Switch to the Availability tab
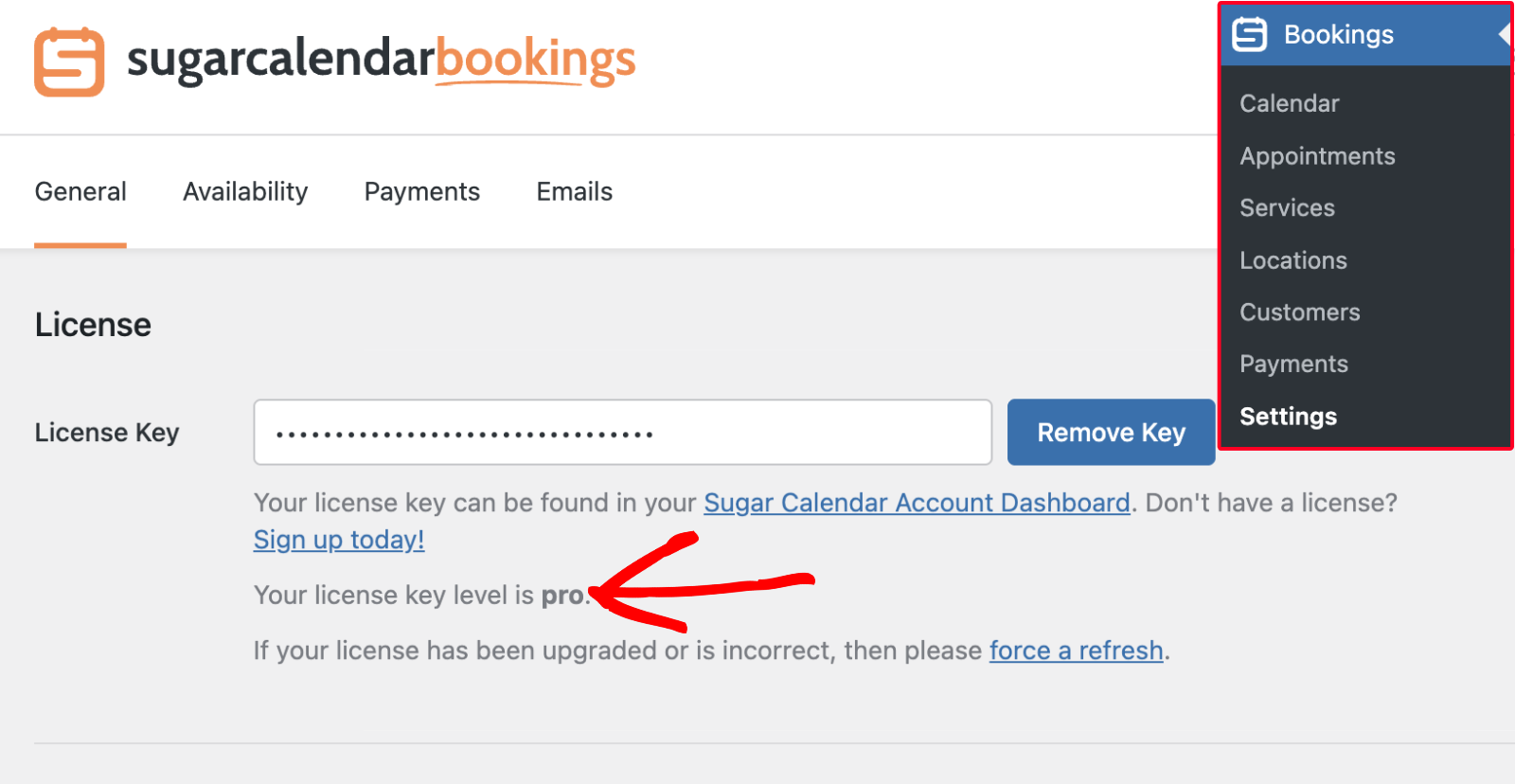This screenshot has width=1515, height=784. (244, 191)
